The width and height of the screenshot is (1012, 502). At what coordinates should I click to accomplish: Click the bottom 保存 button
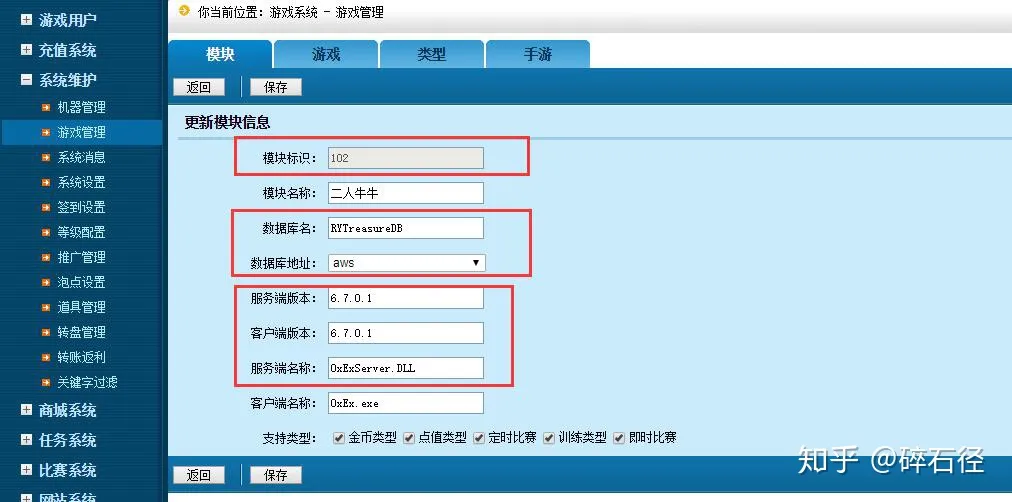point(276,476)
